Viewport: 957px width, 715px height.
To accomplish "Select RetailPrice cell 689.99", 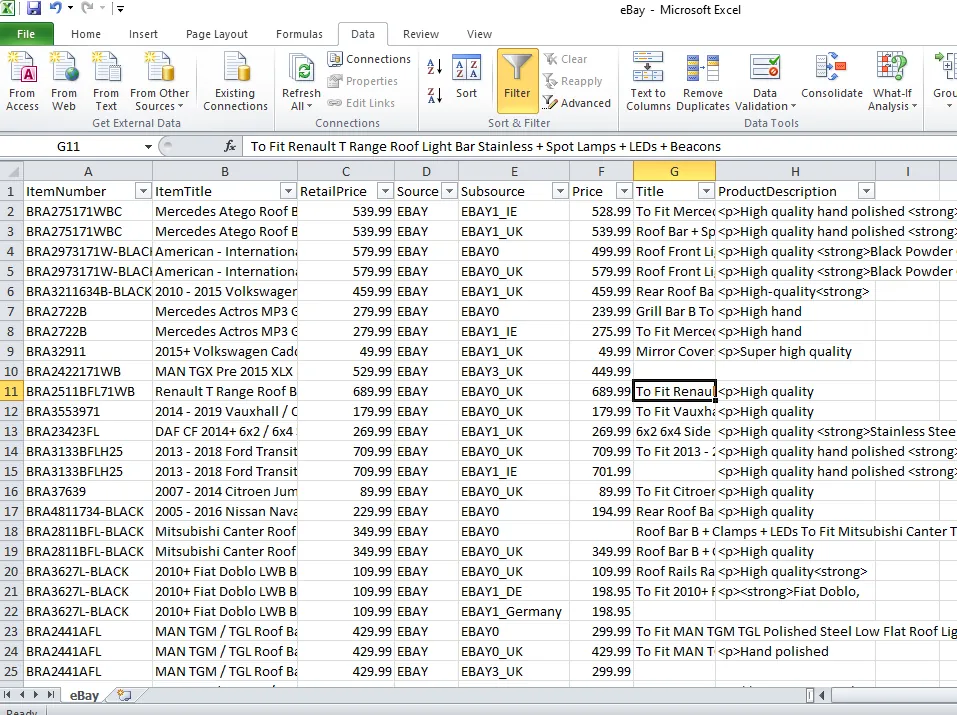I will coord(346,391).
